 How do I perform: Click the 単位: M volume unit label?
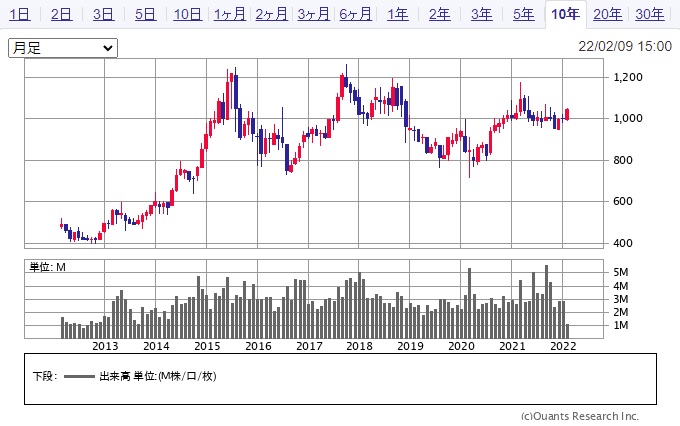tap(47, 267)
